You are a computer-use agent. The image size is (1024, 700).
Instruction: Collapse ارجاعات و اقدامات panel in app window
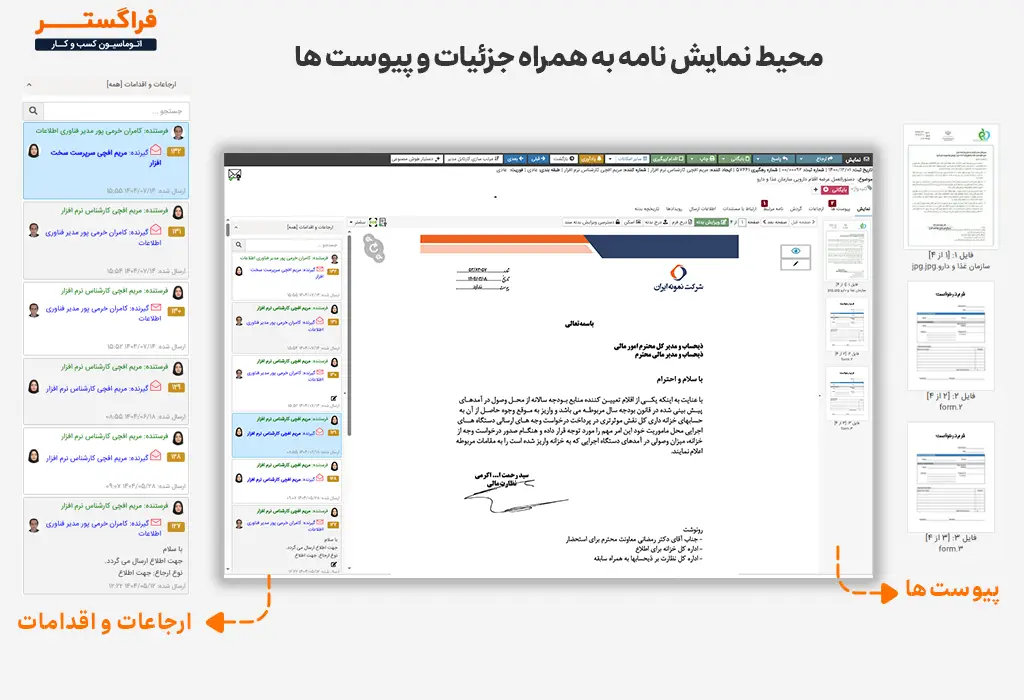[x=236, y=227]
